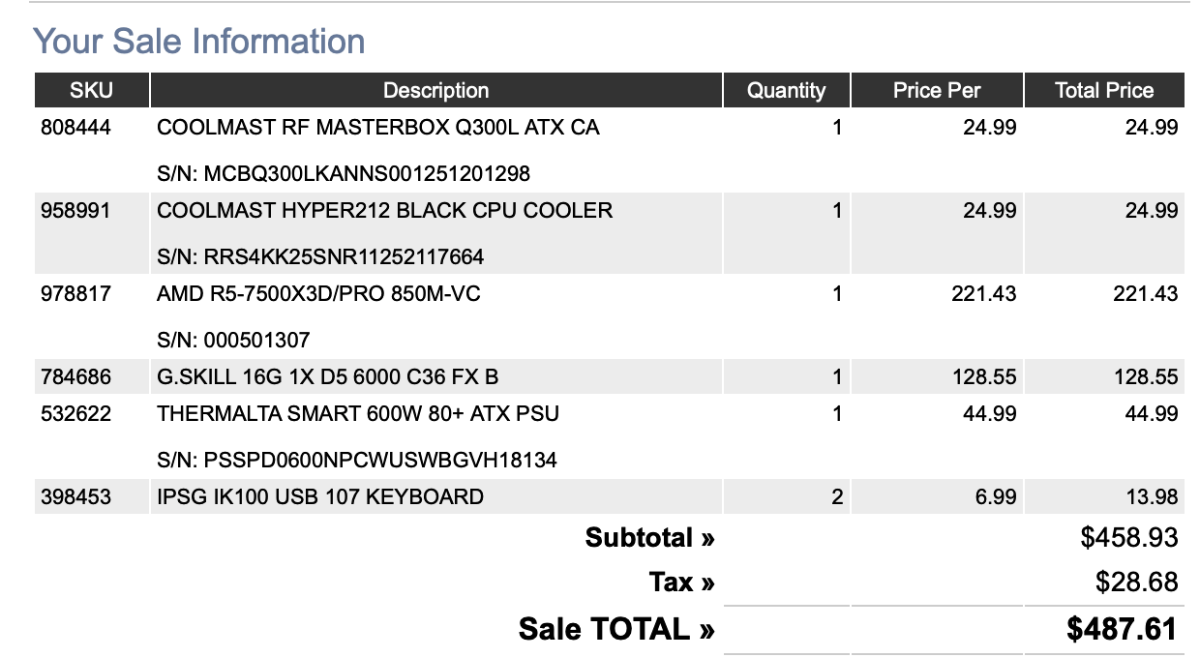Click the 221.43 Price Per value
The width and height of the screenshot is (1200, 658).
click(x=984, y=294)
